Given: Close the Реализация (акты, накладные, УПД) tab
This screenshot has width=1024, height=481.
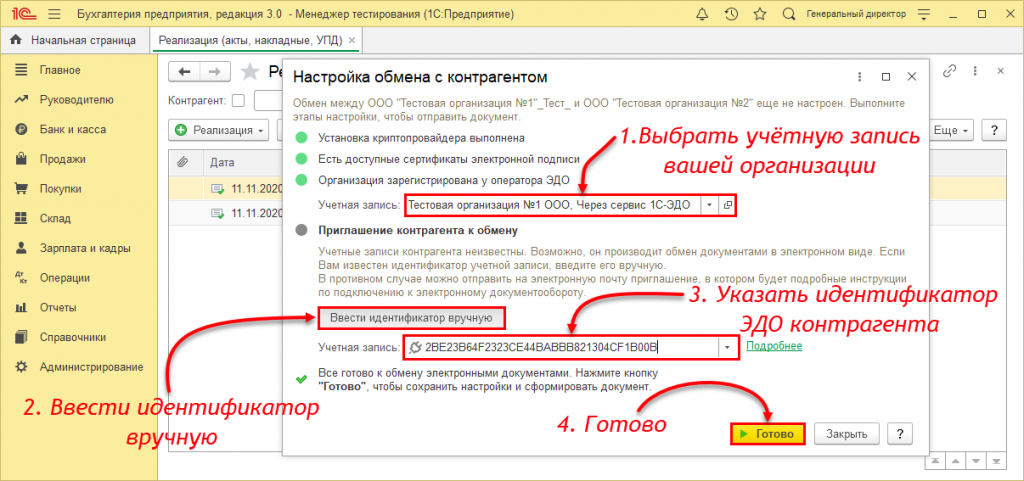Looking at the screenshot, I should click(x=352, y=40).
